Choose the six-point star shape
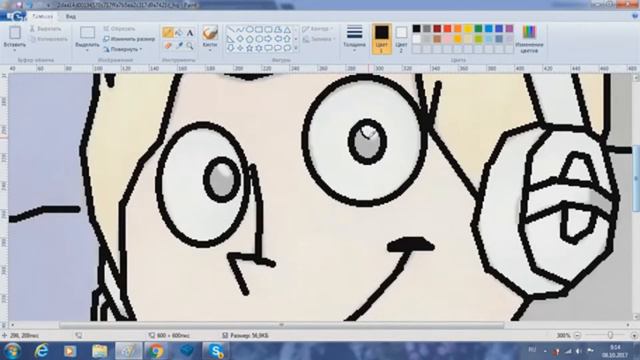 [259, 48]
